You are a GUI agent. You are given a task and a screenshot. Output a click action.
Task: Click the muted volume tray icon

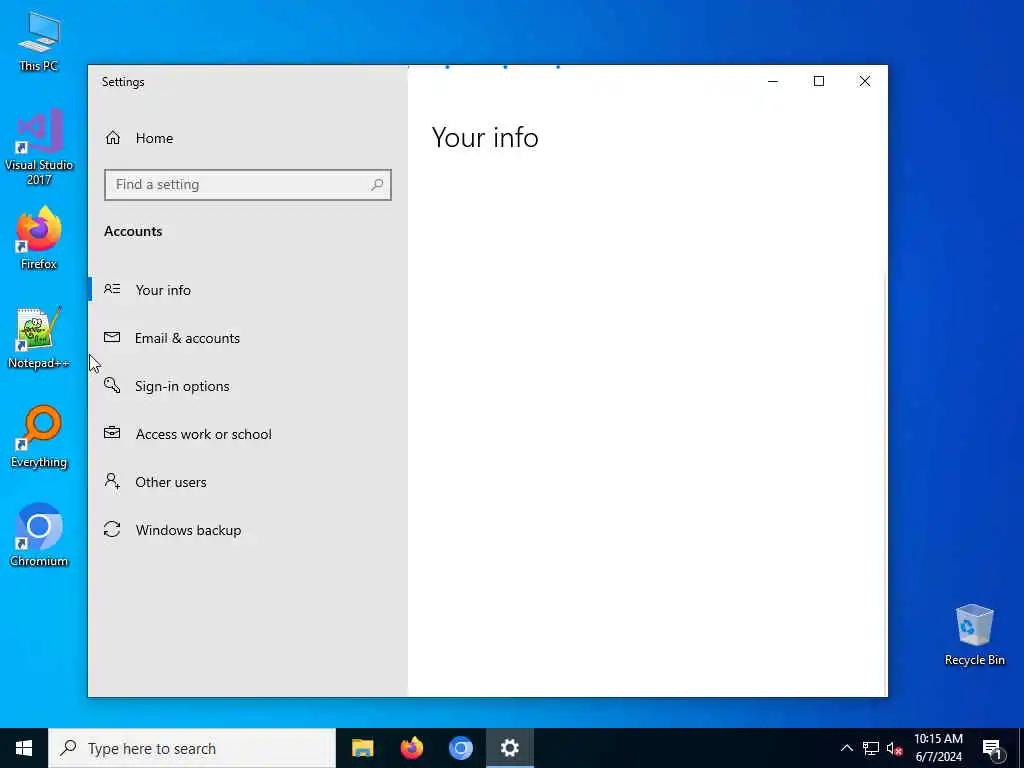894,748
